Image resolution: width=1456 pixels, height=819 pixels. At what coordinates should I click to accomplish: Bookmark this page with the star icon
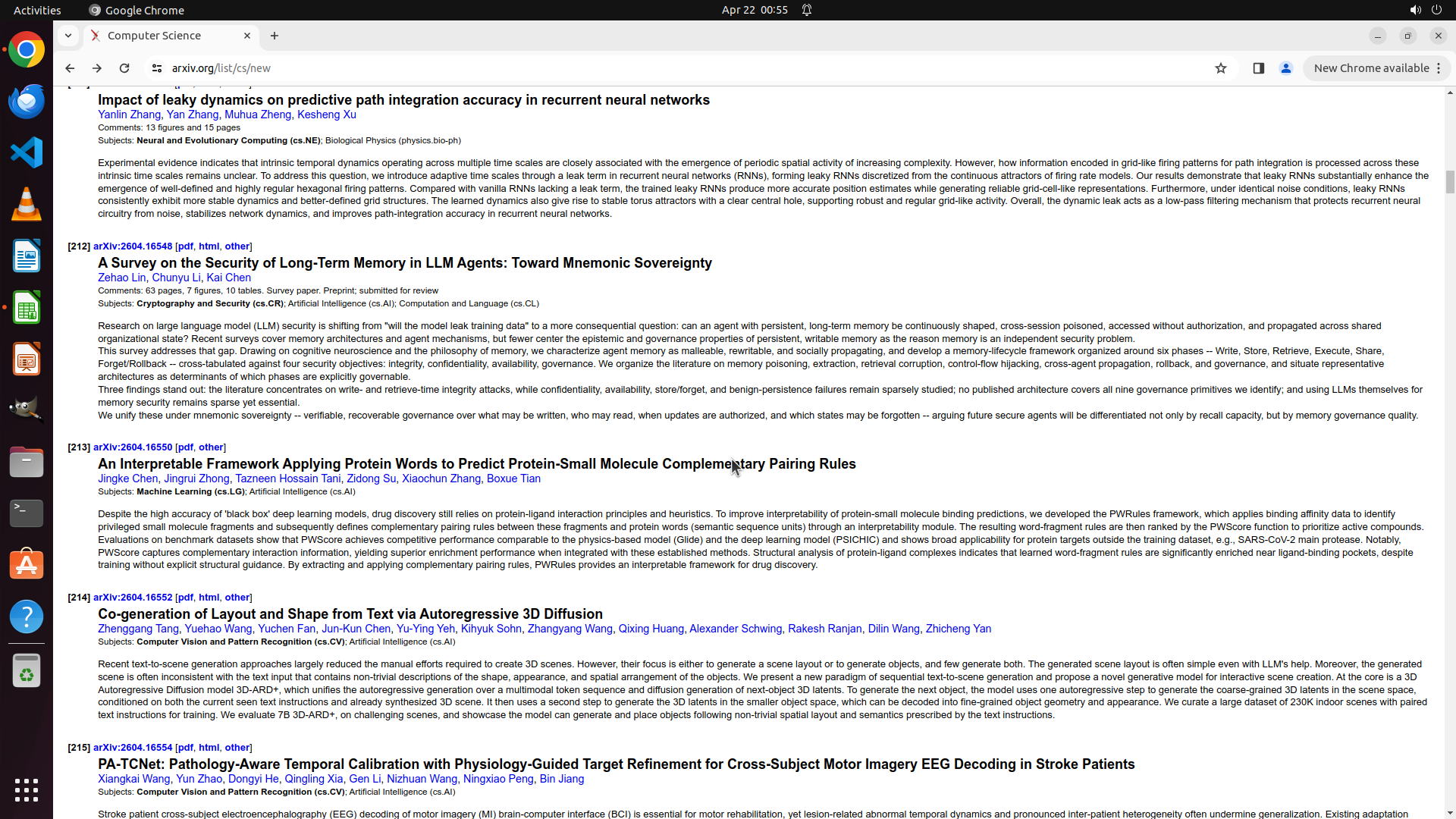tap(1220, 68)
